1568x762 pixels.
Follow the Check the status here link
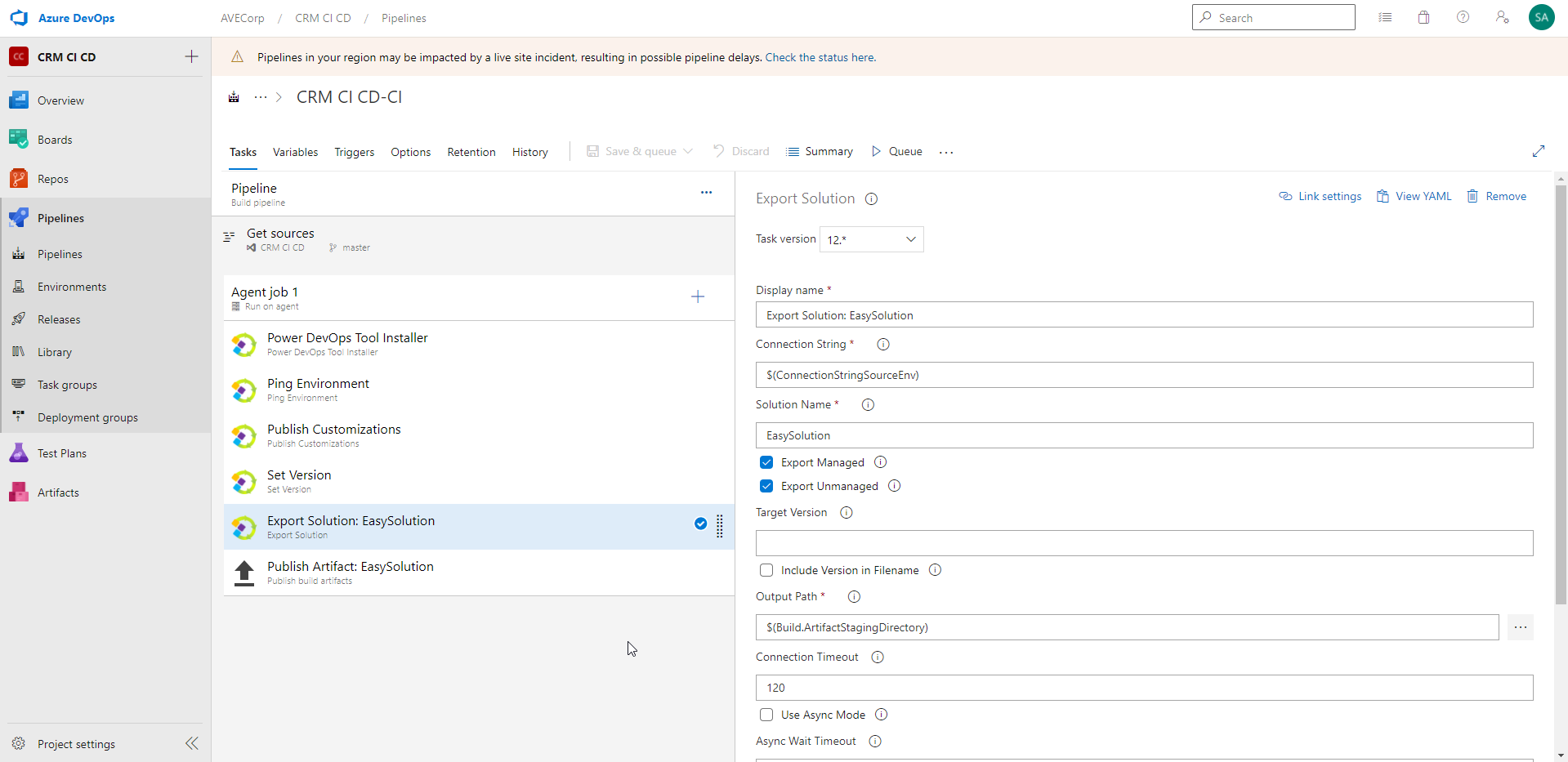[820, 57]
